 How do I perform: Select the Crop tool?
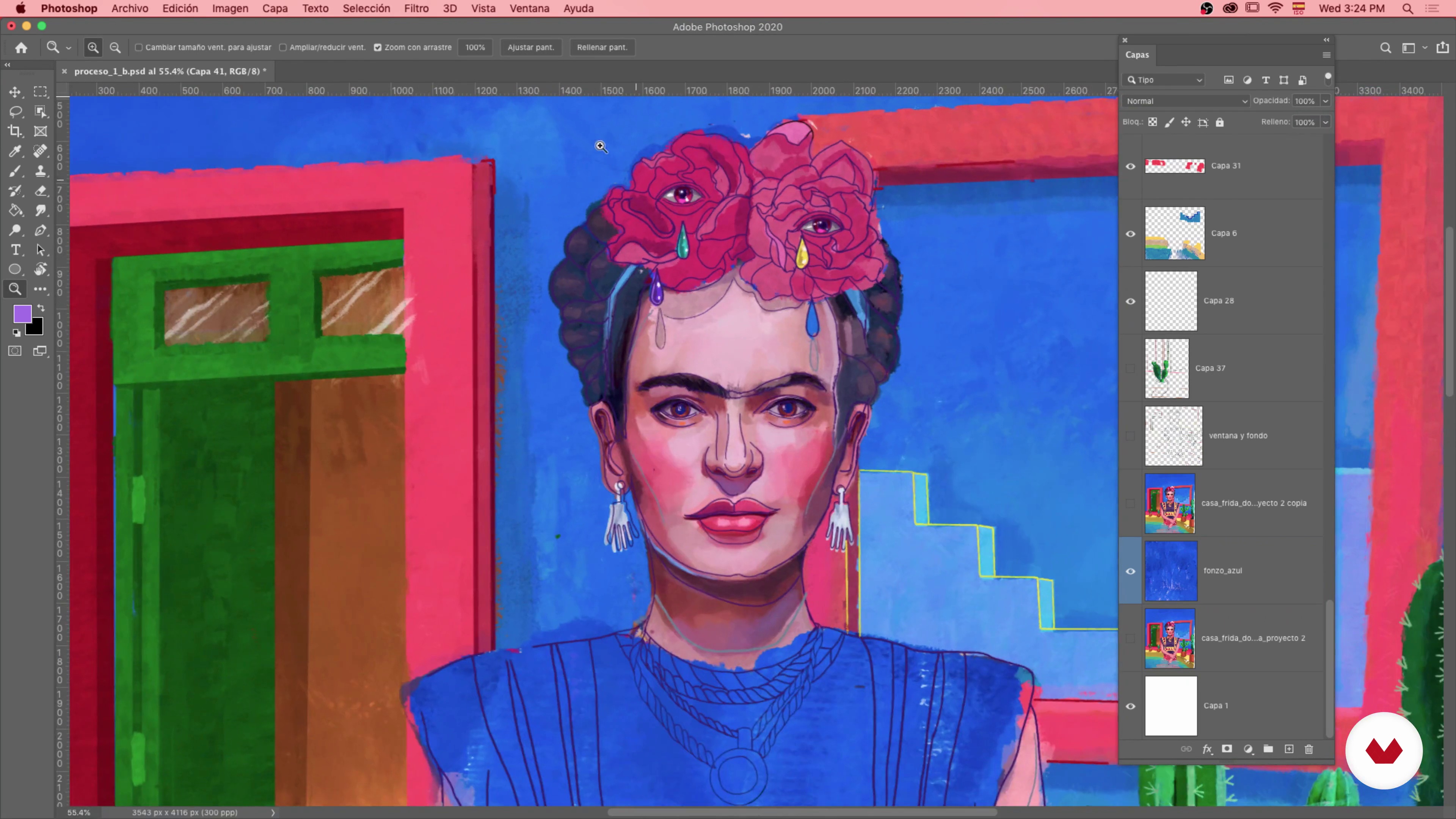(x=15, y=131)
